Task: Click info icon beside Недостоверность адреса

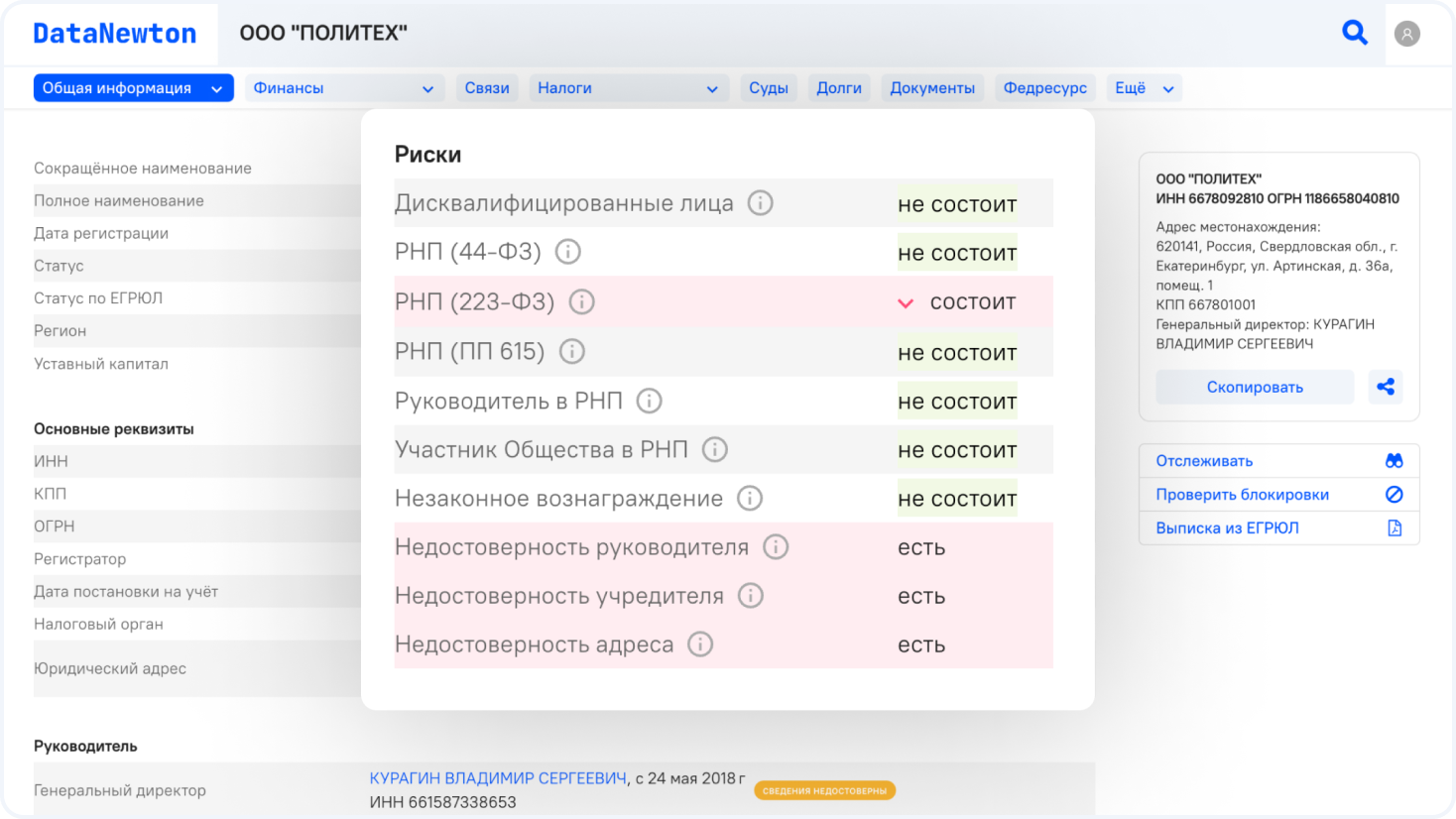Action: [700, 644]
